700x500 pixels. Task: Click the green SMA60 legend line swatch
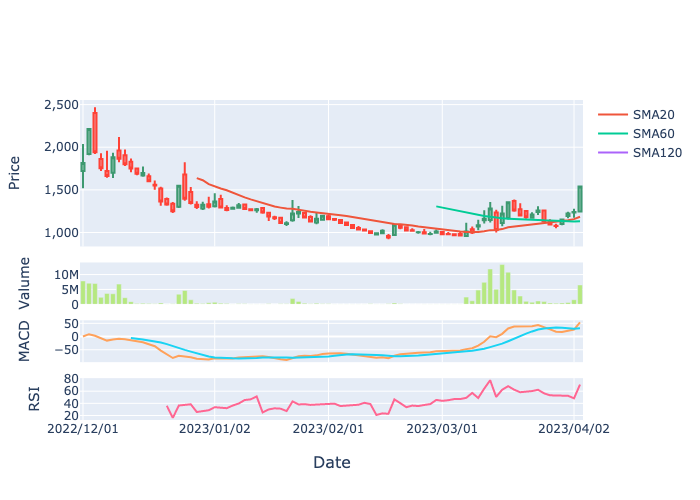point(613,133)
